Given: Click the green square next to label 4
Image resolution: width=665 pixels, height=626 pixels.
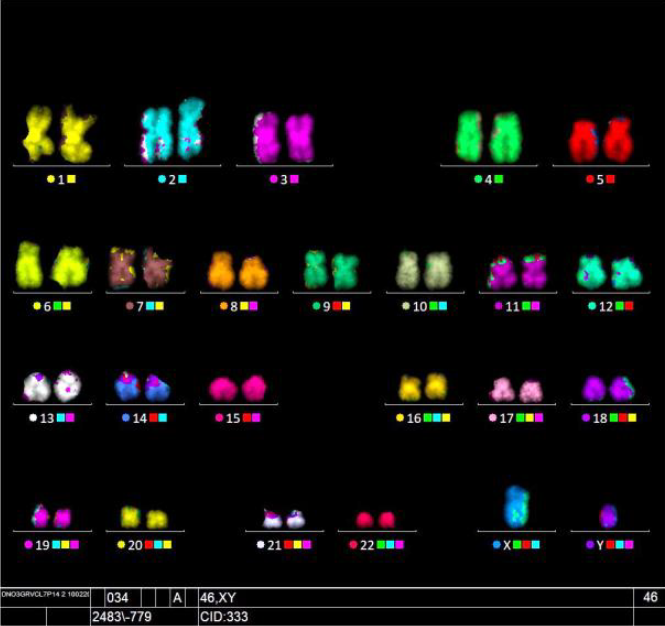Looking at the screenshot, I should 498,180.
